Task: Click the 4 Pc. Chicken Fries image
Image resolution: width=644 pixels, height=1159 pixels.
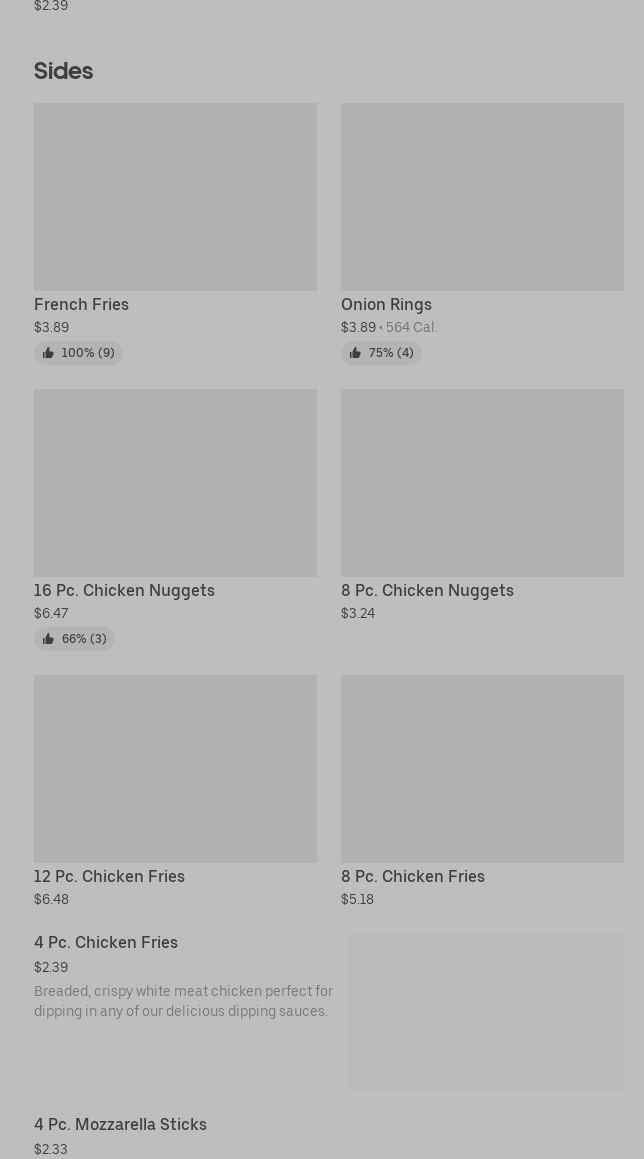Action: (x=486, y=1011)
